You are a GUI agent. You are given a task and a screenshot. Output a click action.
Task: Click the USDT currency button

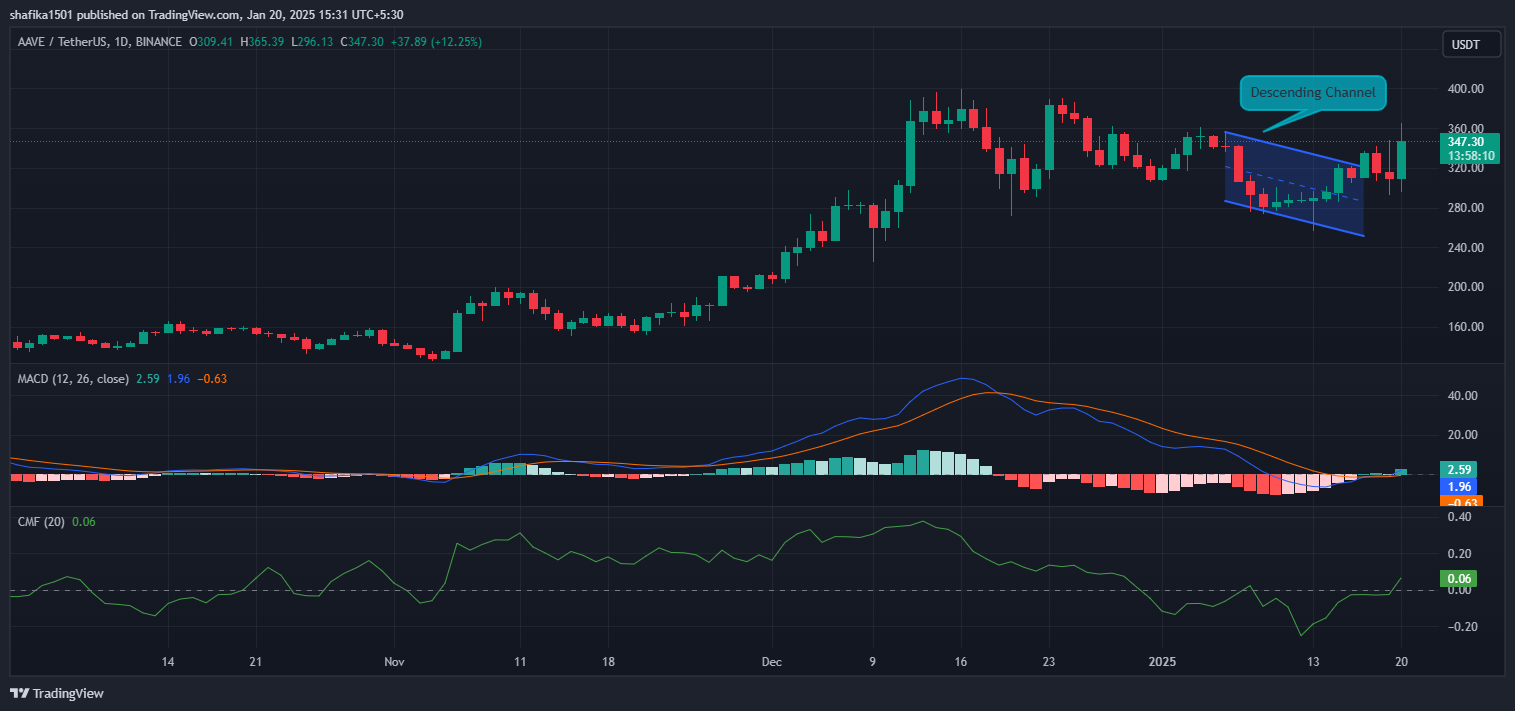click(x=1470, y=43)
